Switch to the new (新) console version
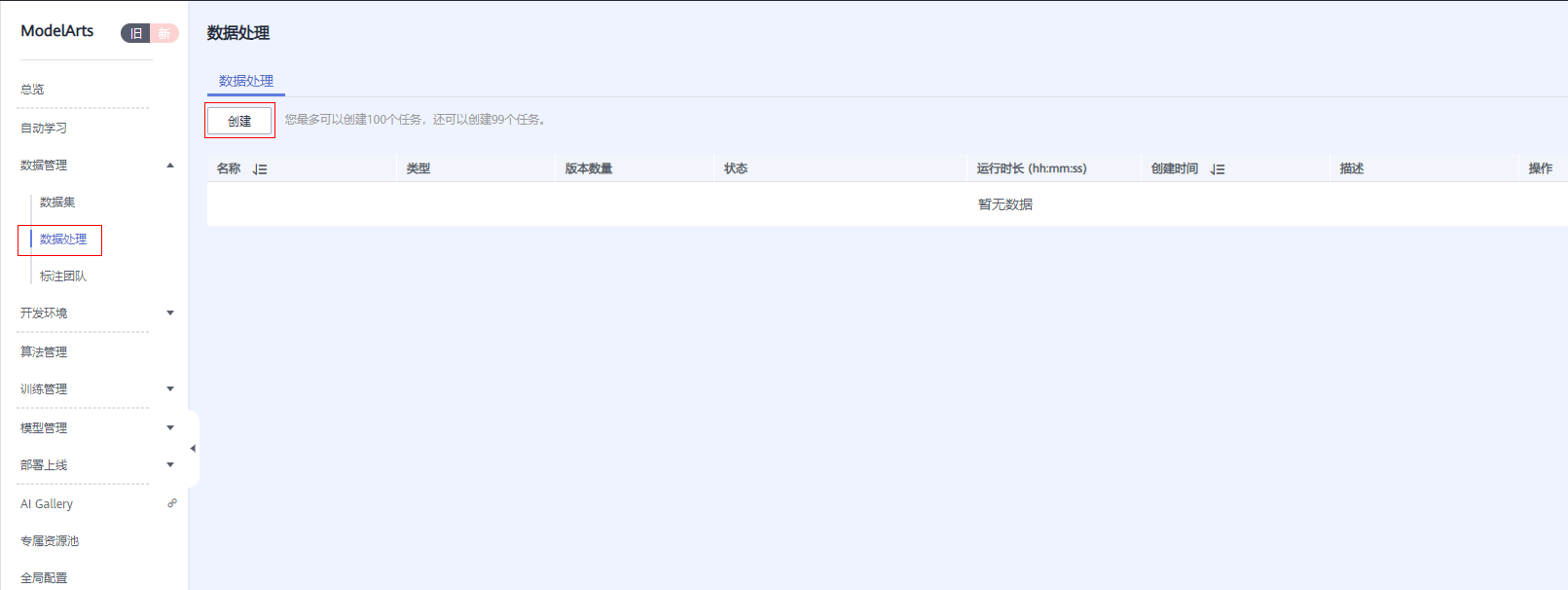 pyautogui.click(x=164, y=33)
